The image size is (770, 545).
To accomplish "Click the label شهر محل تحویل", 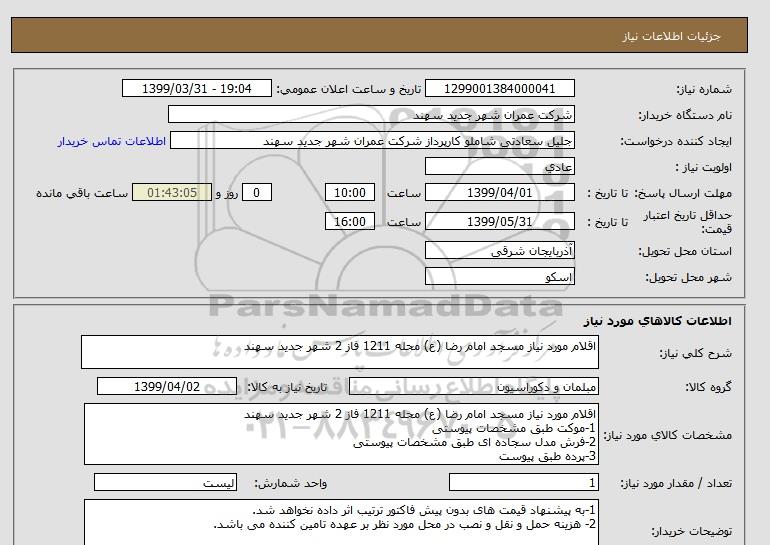I will pyautogui.click(x=688, y=277).
